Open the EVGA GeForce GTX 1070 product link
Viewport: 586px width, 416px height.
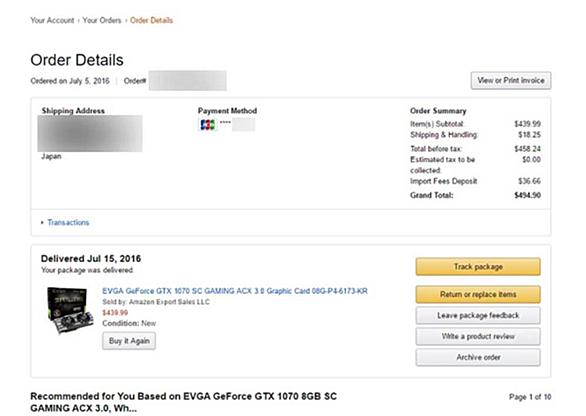[235, 291]
